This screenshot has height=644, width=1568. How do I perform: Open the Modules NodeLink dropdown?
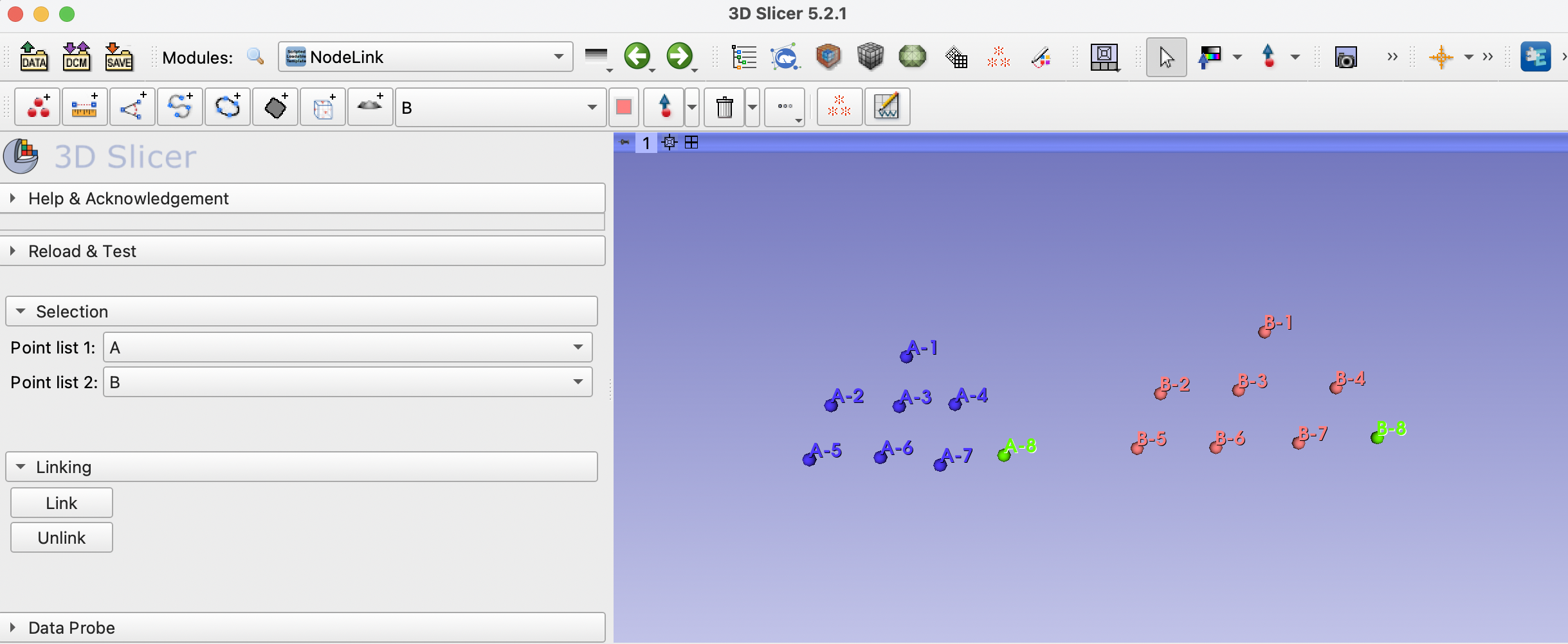[425, 57]
